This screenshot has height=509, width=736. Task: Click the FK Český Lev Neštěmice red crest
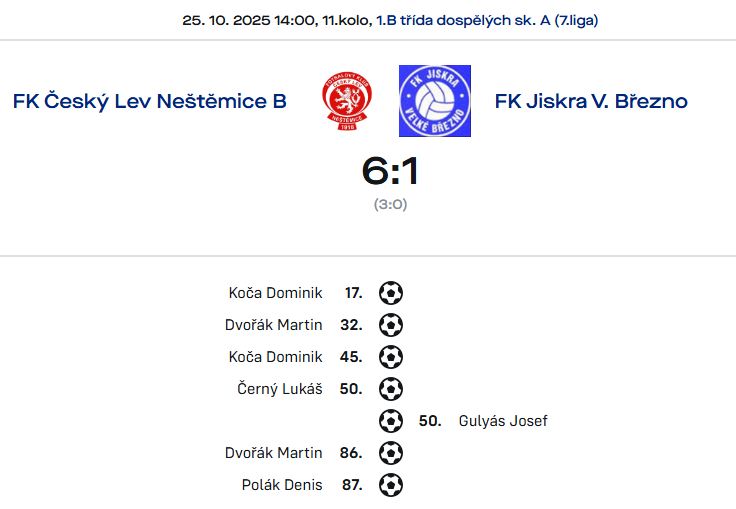(347, 101)
